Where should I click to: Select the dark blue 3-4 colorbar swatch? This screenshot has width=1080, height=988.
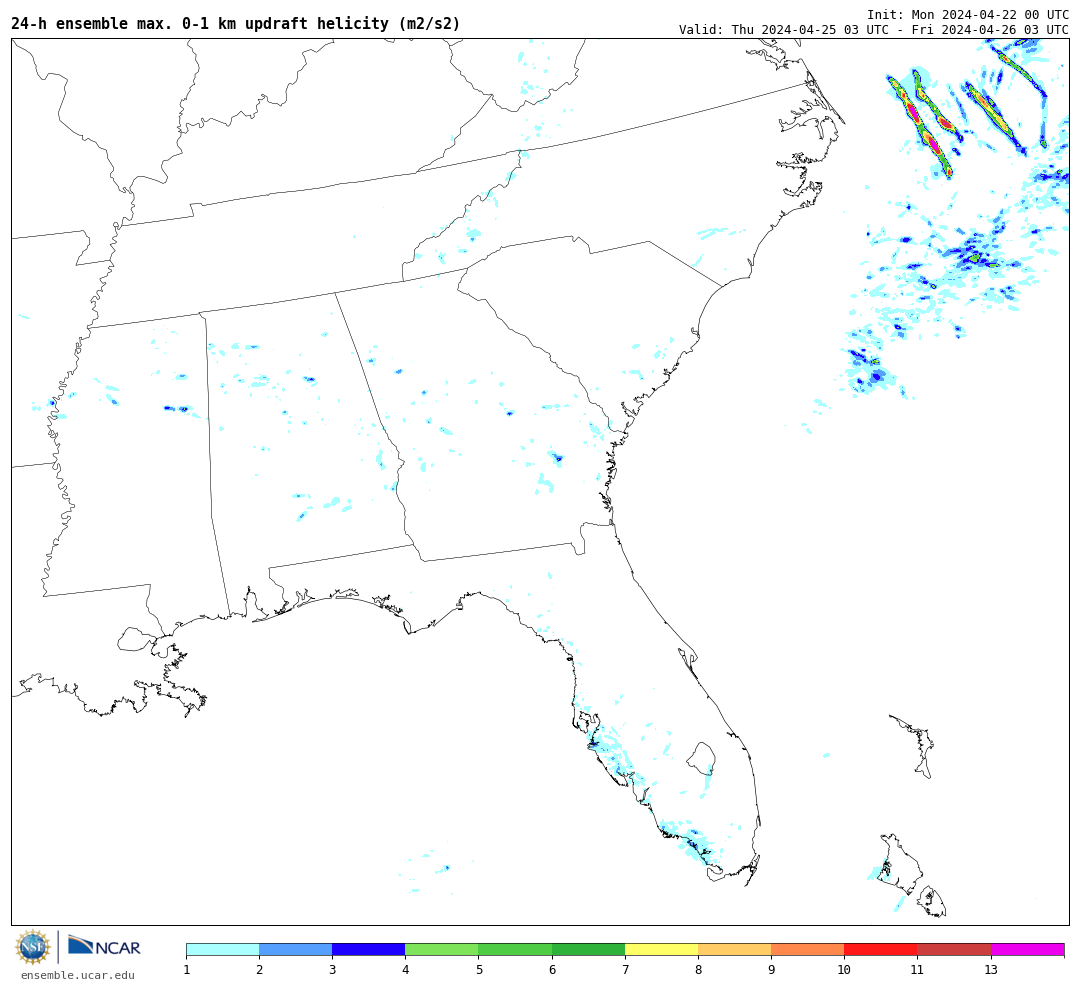369,950
